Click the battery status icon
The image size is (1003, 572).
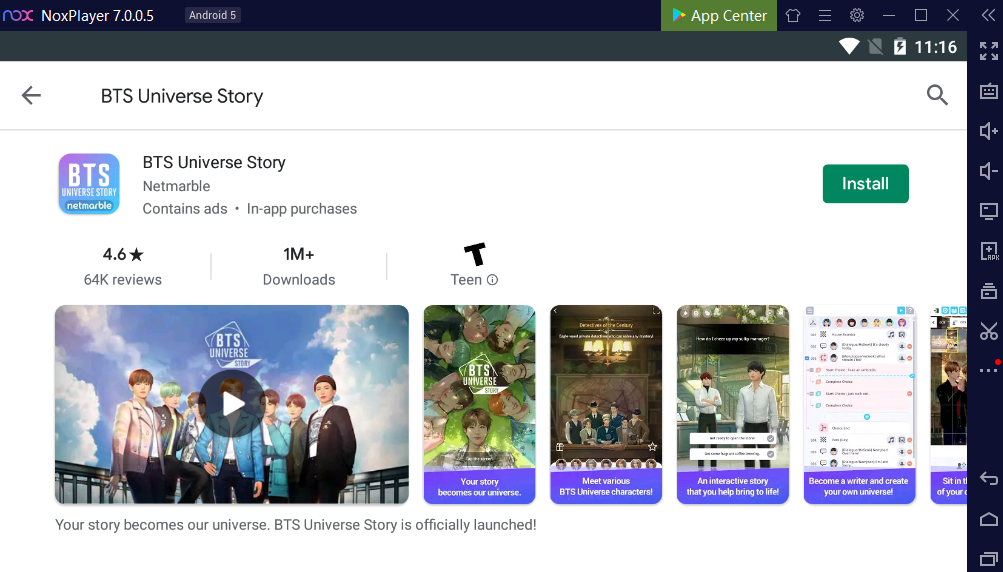coord(899,46)
